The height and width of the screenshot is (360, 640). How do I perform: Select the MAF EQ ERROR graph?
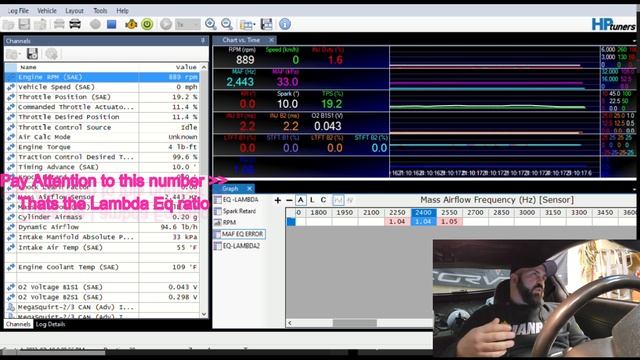coord(239,234)
